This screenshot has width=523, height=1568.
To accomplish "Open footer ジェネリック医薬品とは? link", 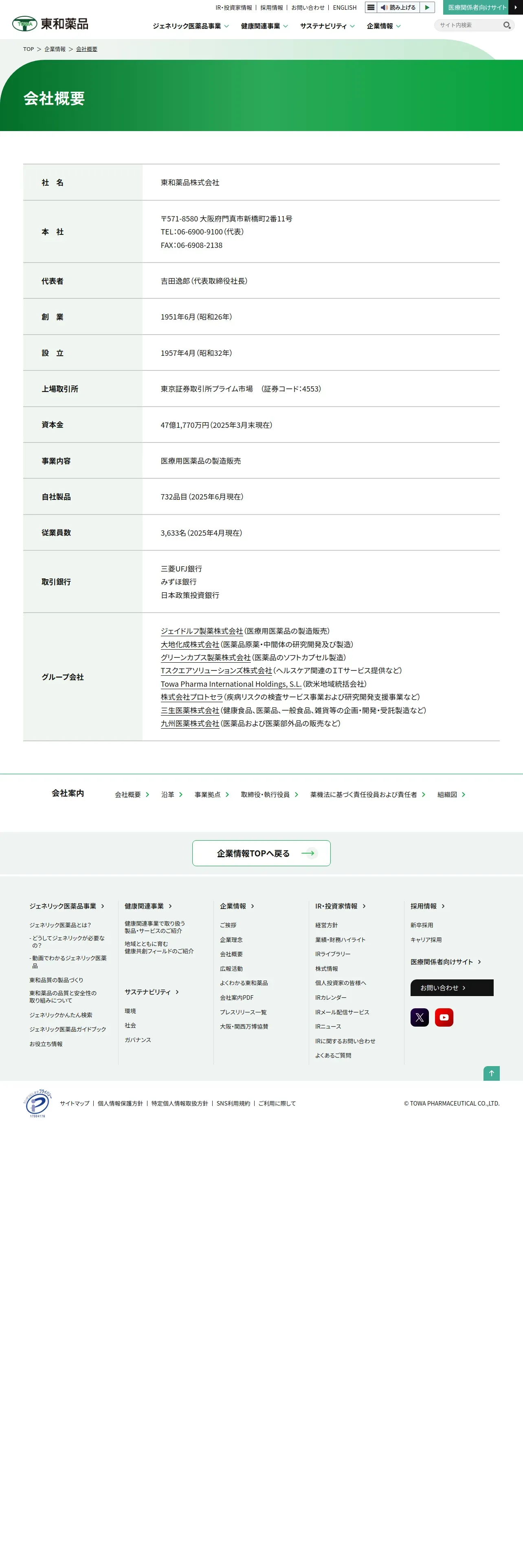I will 60,925.
